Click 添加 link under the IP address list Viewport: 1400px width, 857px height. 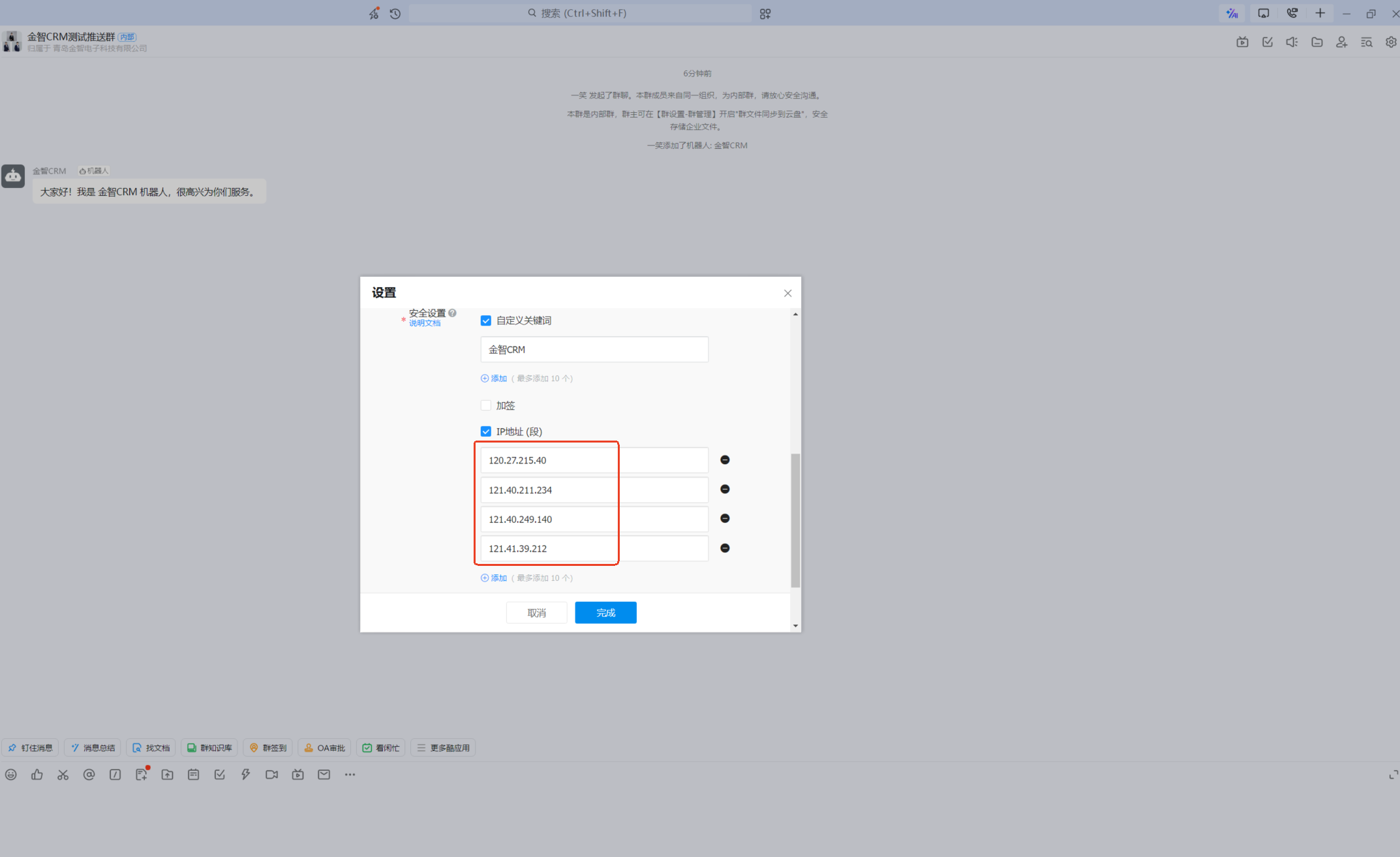(494, 578)
